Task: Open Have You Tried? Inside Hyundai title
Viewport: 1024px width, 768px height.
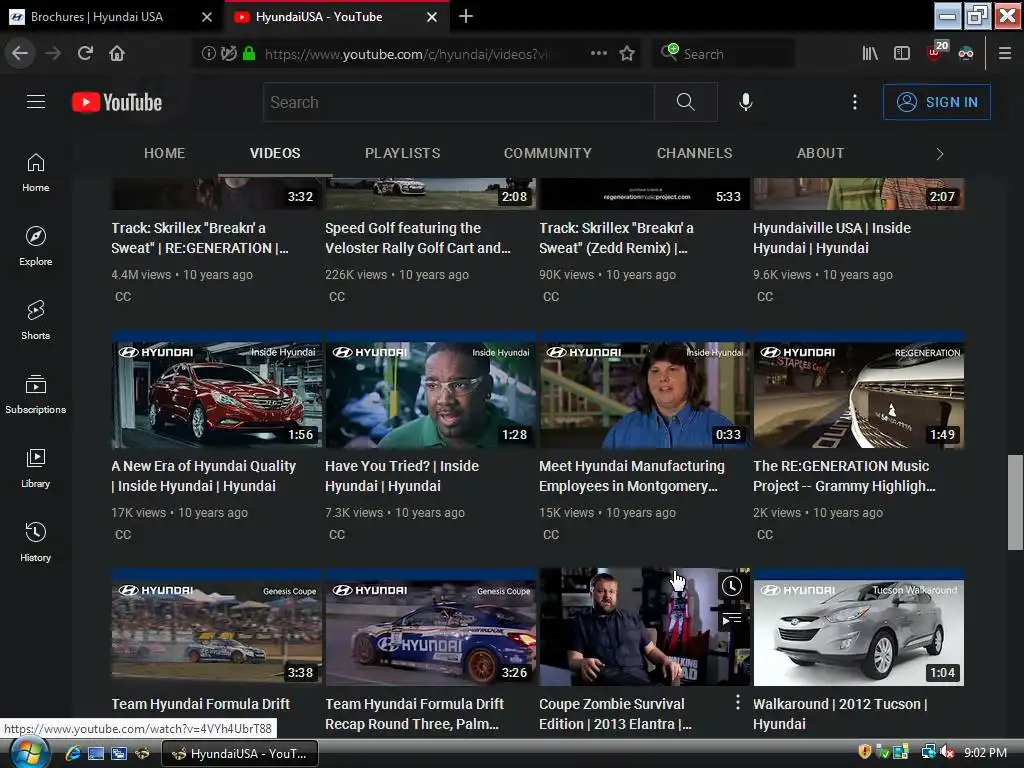Action: click(402, 476)
